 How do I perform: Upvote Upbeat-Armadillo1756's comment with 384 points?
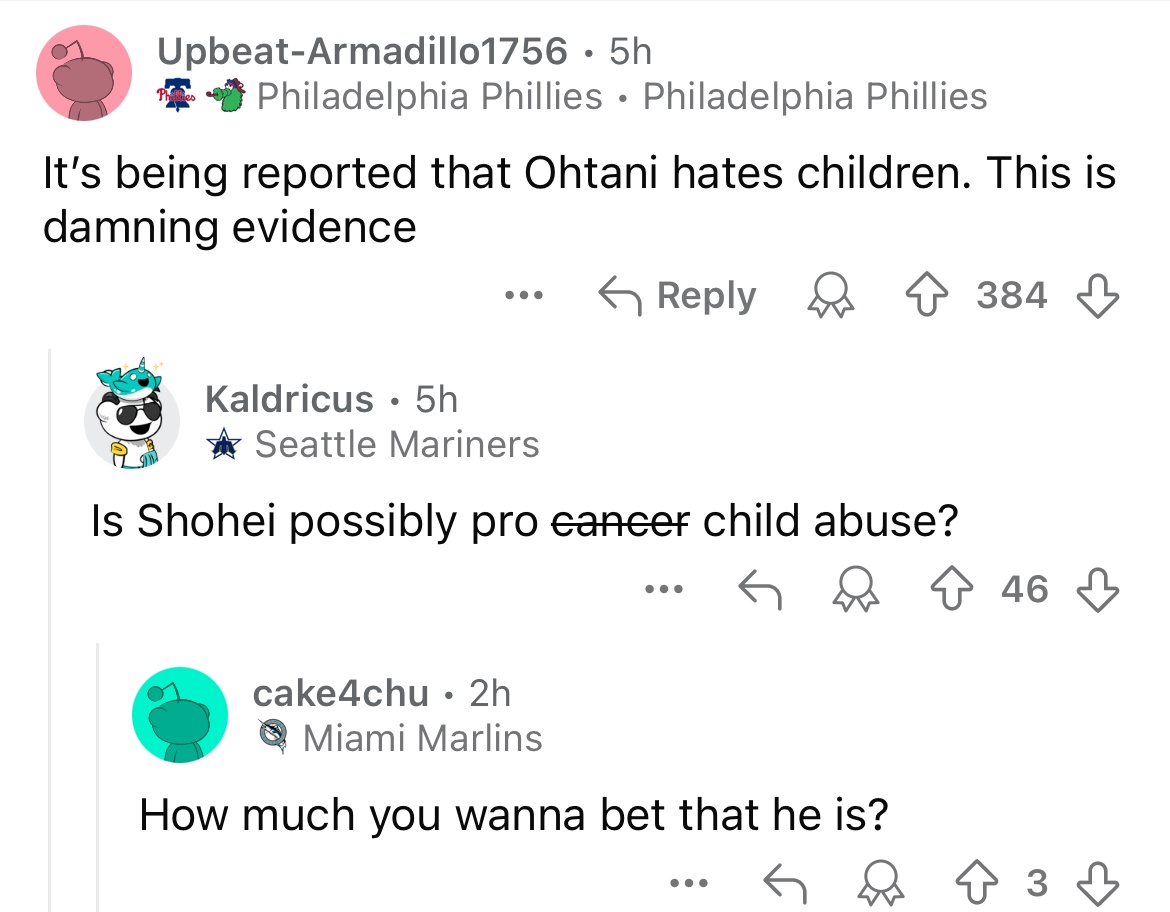point(944,296)
